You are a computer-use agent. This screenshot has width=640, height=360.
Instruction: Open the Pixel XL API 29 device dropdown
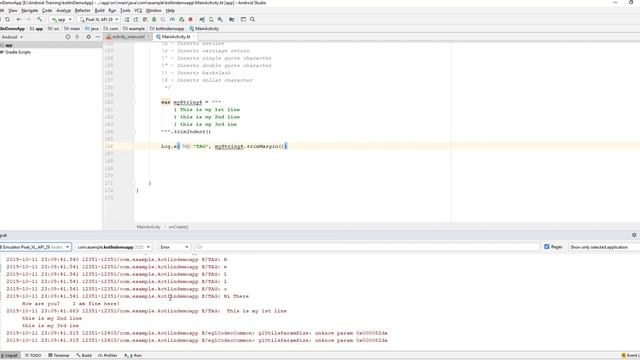(x=99, y=19)
